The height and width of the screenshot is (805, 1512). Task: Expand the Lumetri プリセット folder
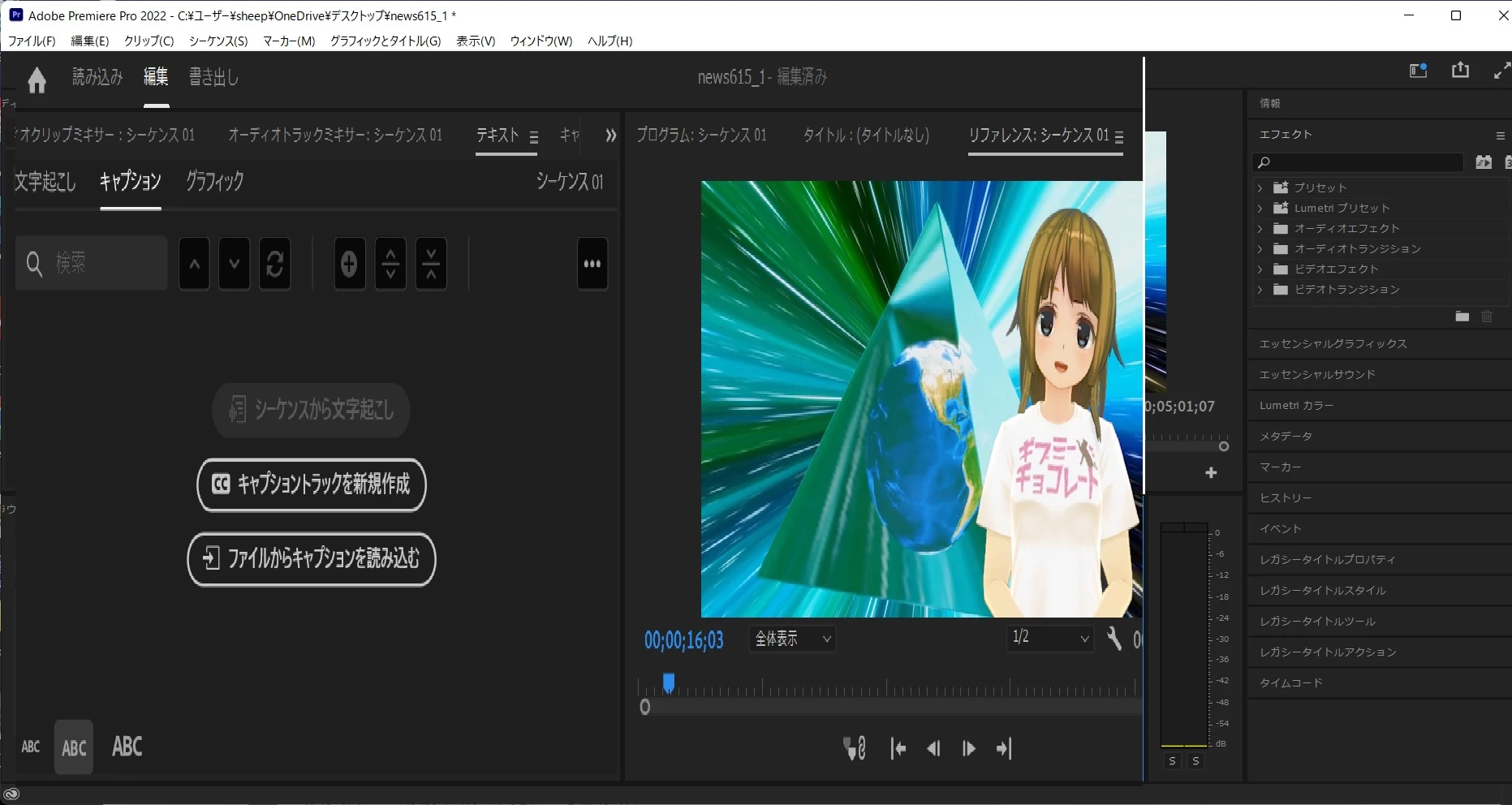pyautogui.click(x=1260, y=209)
